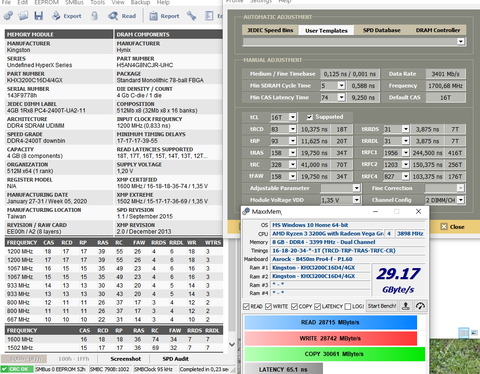This screenshot has width=480, height=374.
Task: Switch to SPD Database tab
Action: [x=382, y=30]
